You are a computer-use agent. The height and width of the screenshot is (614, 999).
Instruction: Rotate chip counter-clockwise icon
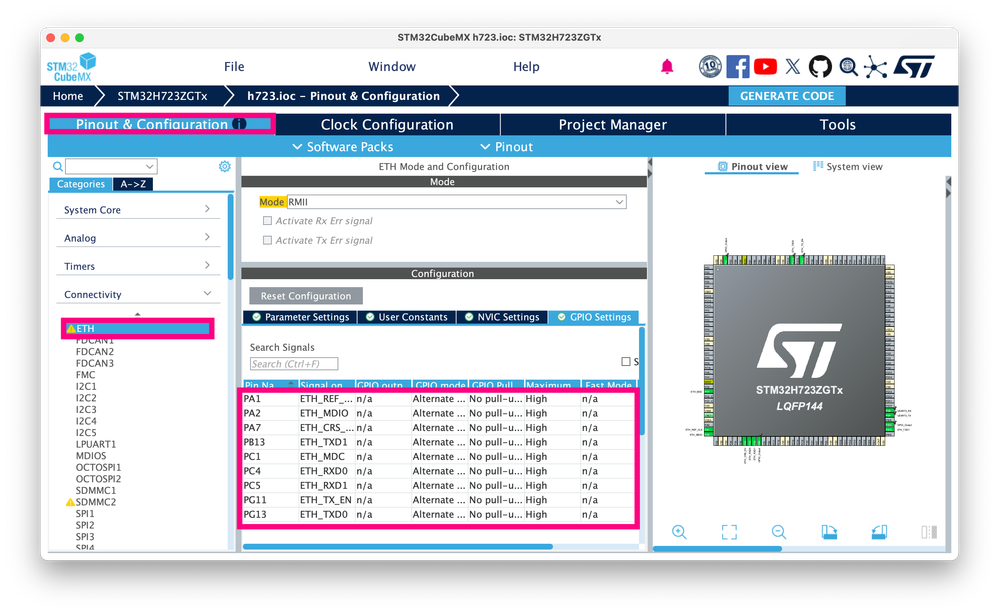[x=879, y=532]
